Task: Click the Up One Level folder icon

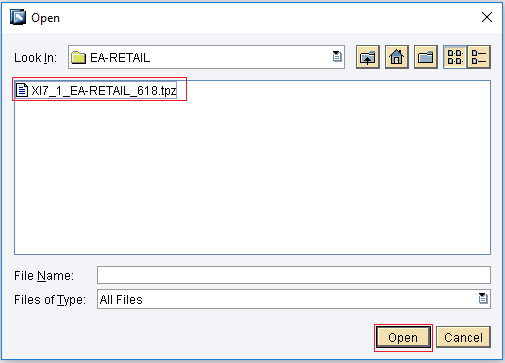Action: click(368, 57)
